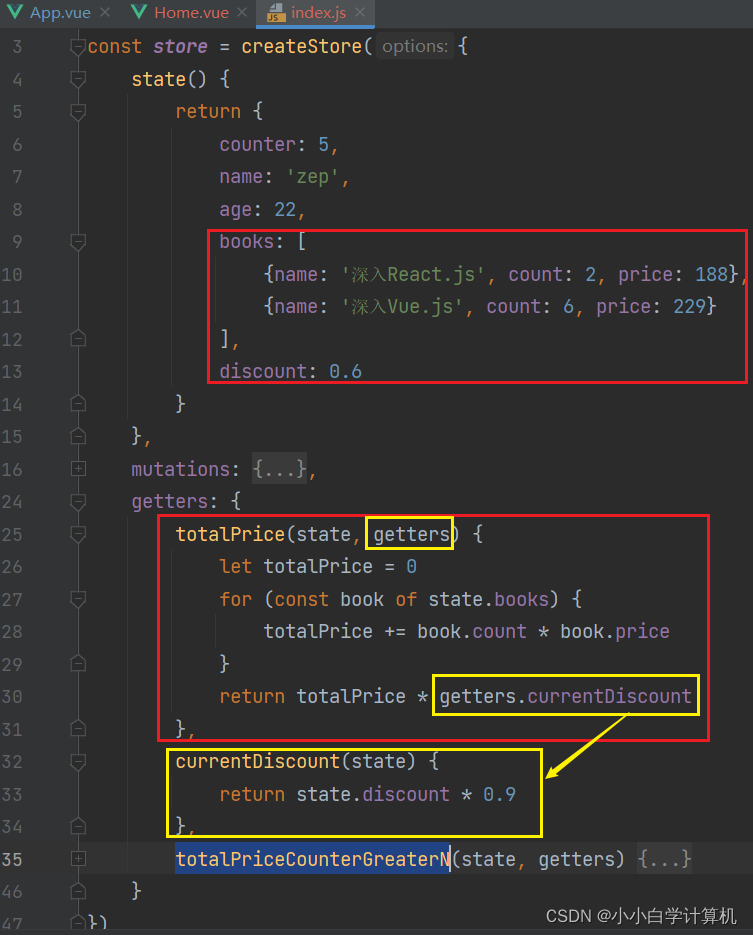The image size is (753, 935).
Task: Collapse the state() function at line 4
Action: [x=78, y=79]
